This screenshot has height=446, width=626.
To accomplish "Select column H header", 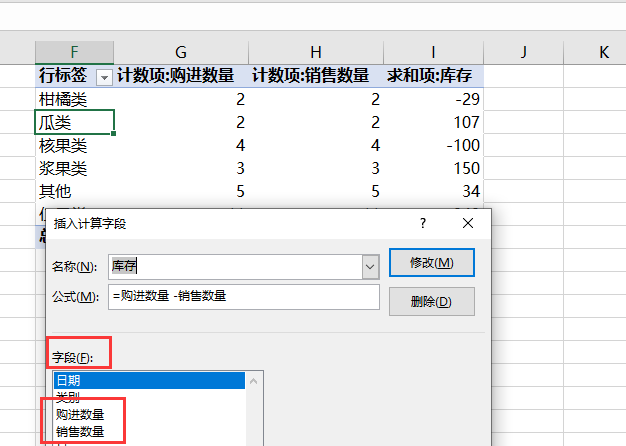I will [316, 52].
